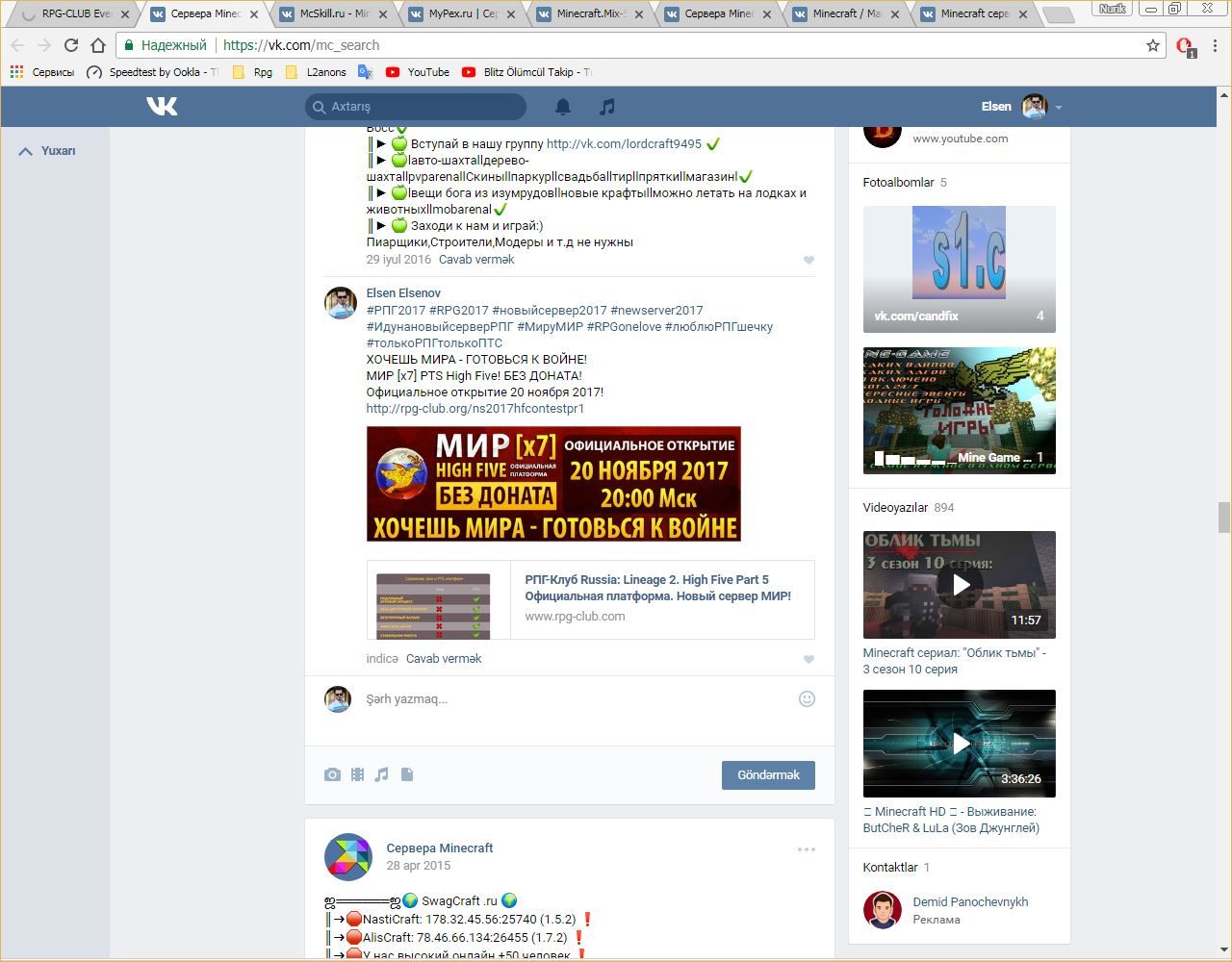
Task: Go to the Chrome home page
Action: click(x=97, y=45)
